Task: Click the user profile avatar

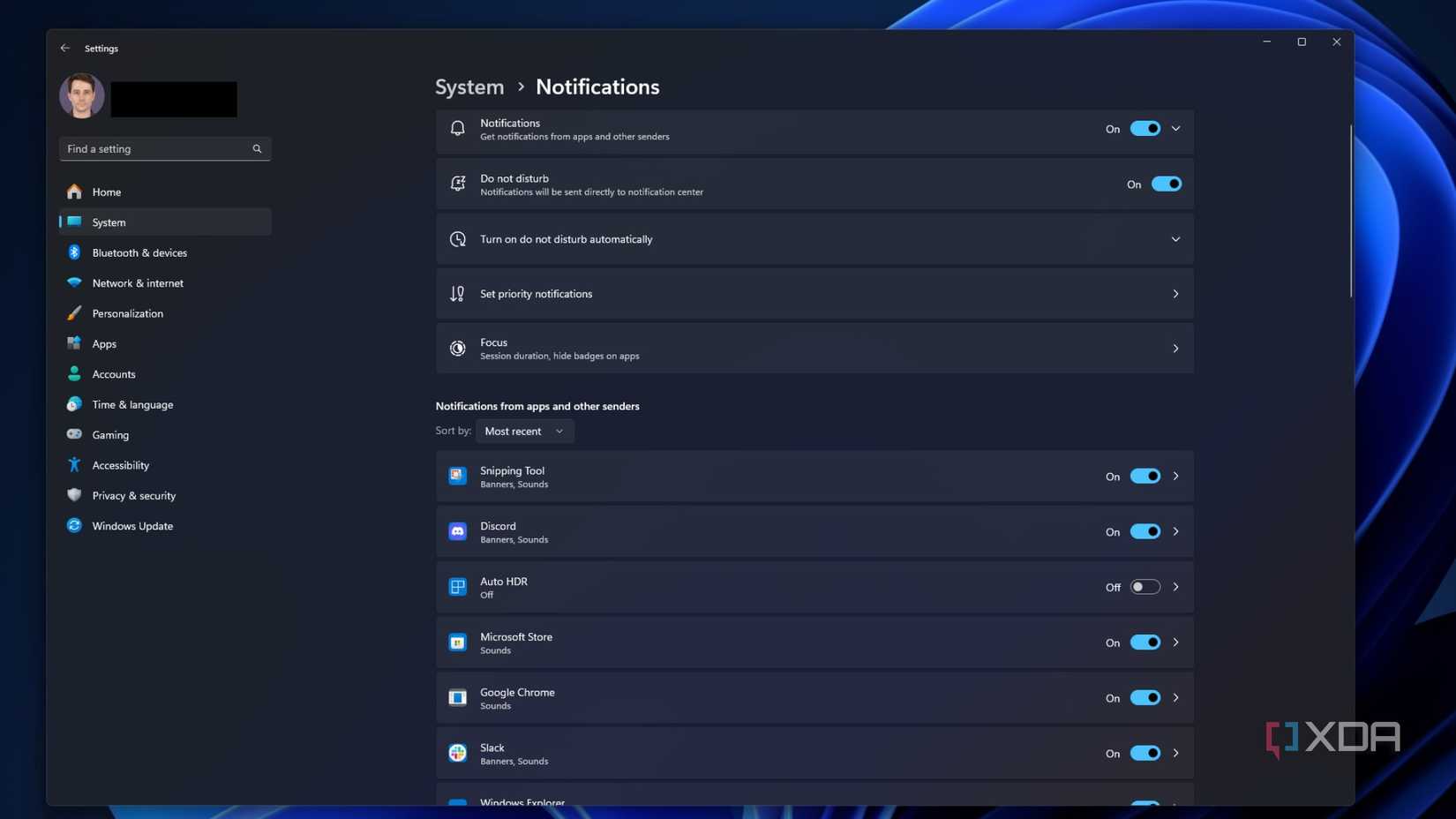Action: [x=82, y=96]
